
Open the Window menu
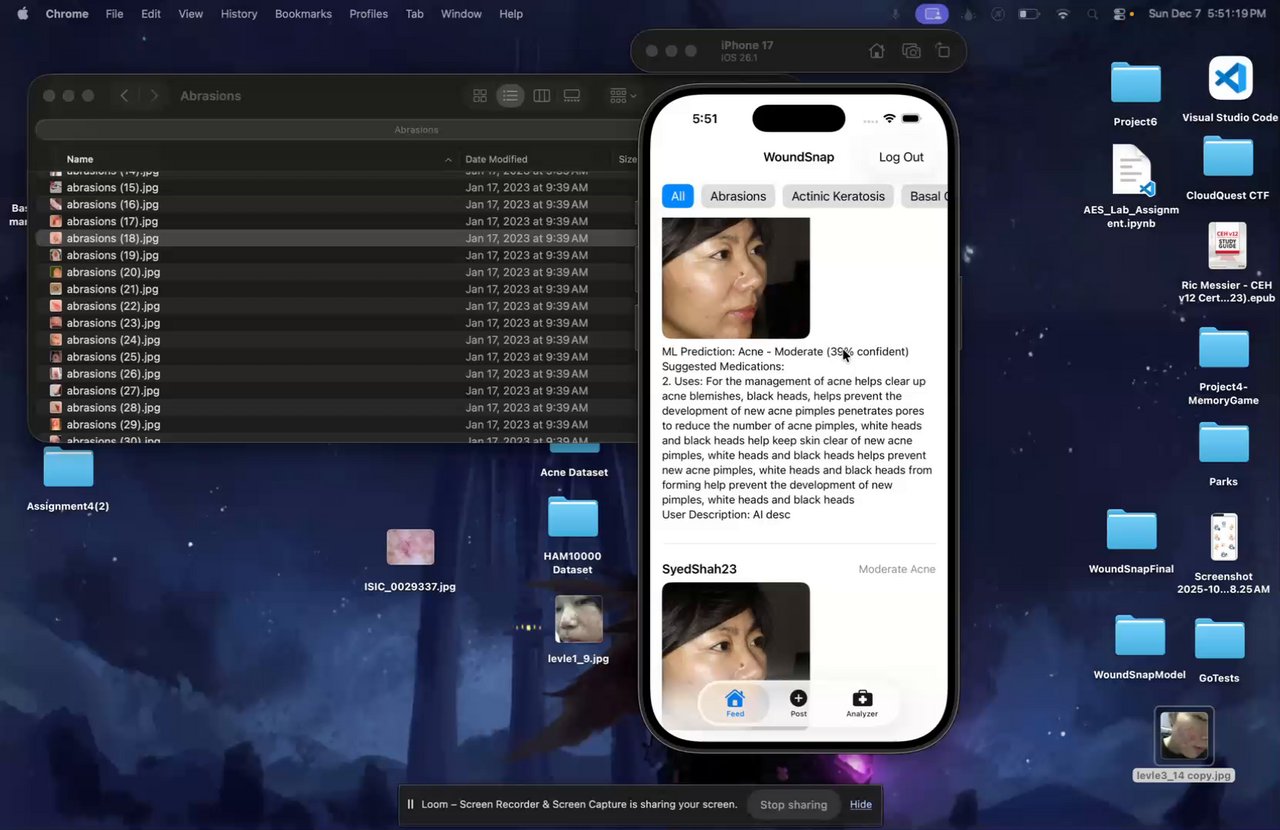(461, 14)
